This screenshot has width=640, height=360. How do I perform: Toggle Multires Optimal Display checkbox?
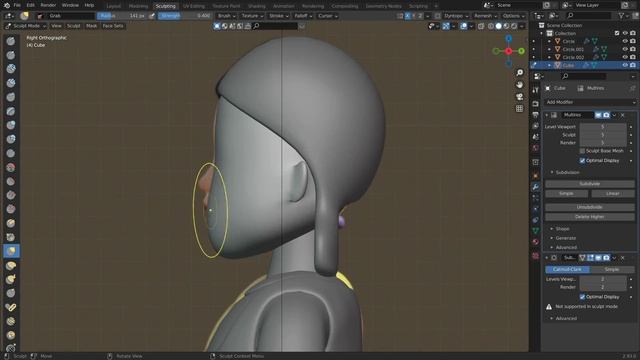[x=582, y=161]
